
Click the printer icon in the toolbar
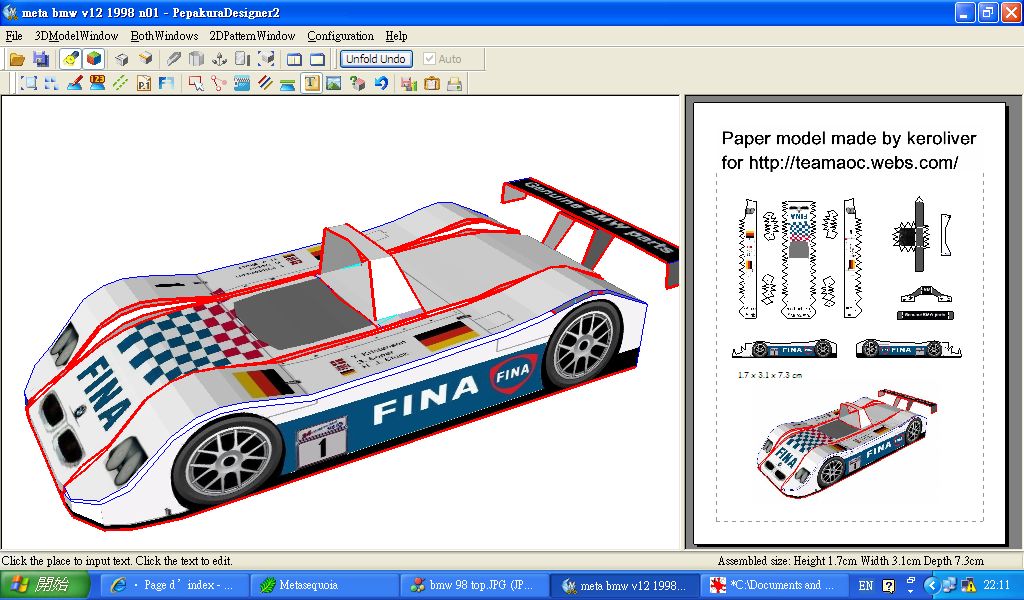point(455,84)
